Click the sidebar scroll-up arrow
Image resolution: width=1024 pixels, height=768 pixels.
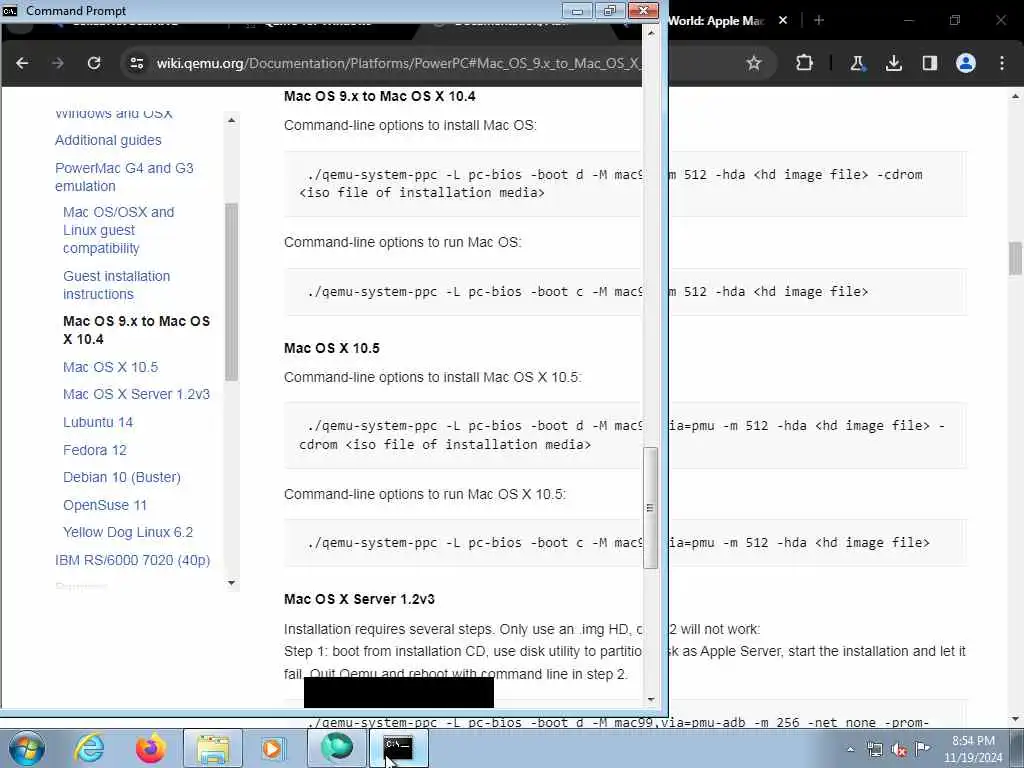[x=231, y=120]
